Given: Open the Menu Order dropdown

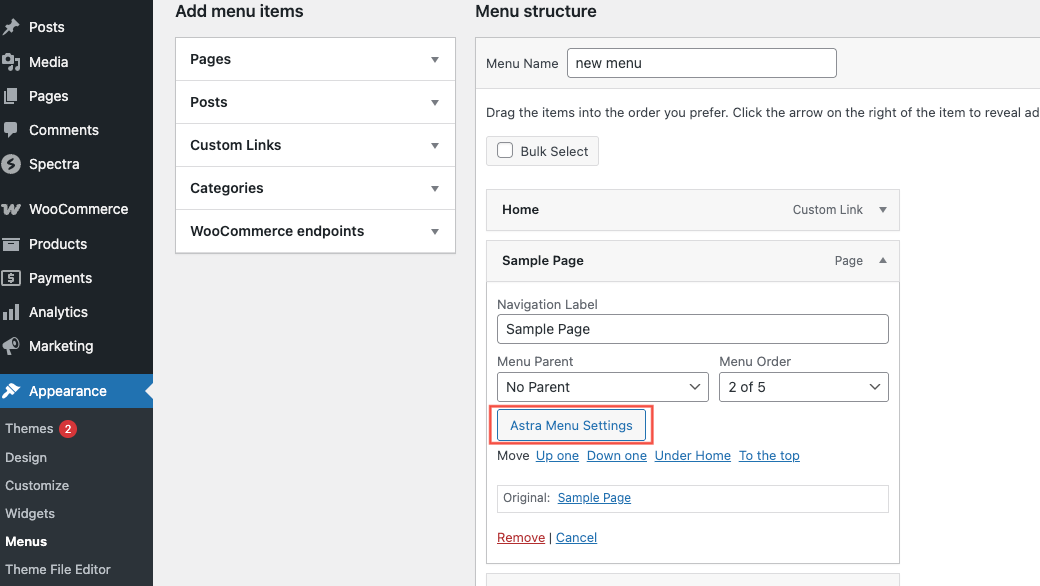Looking at the screenshot, I should [803, 387].
